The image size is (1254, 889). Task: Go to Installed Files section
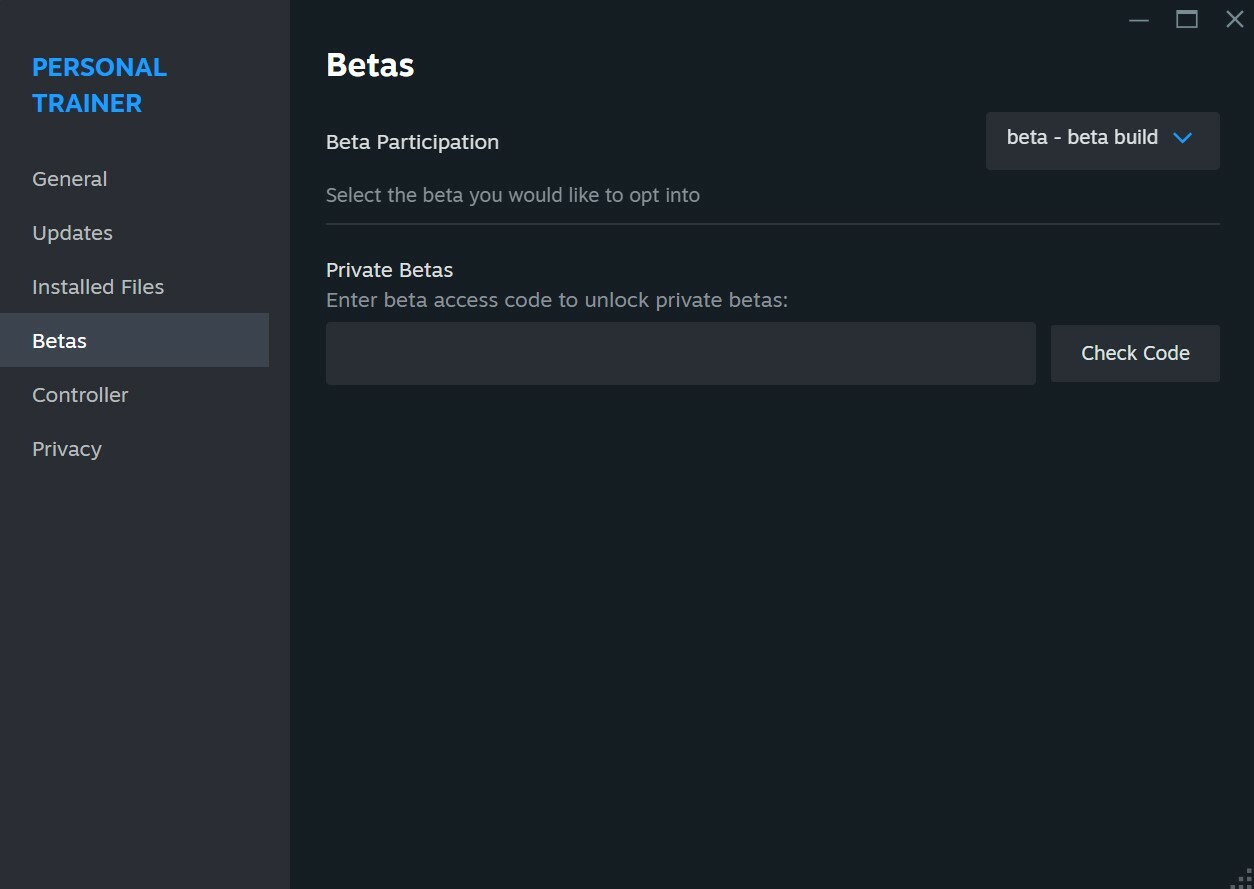click(x=134, y=287)
